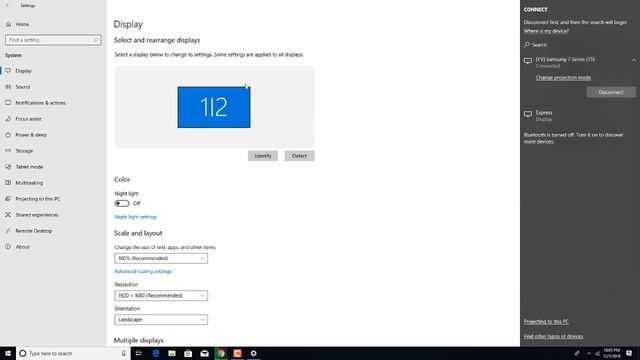
Task: Click Change projection mode link
Action: [x=563, y=78]
